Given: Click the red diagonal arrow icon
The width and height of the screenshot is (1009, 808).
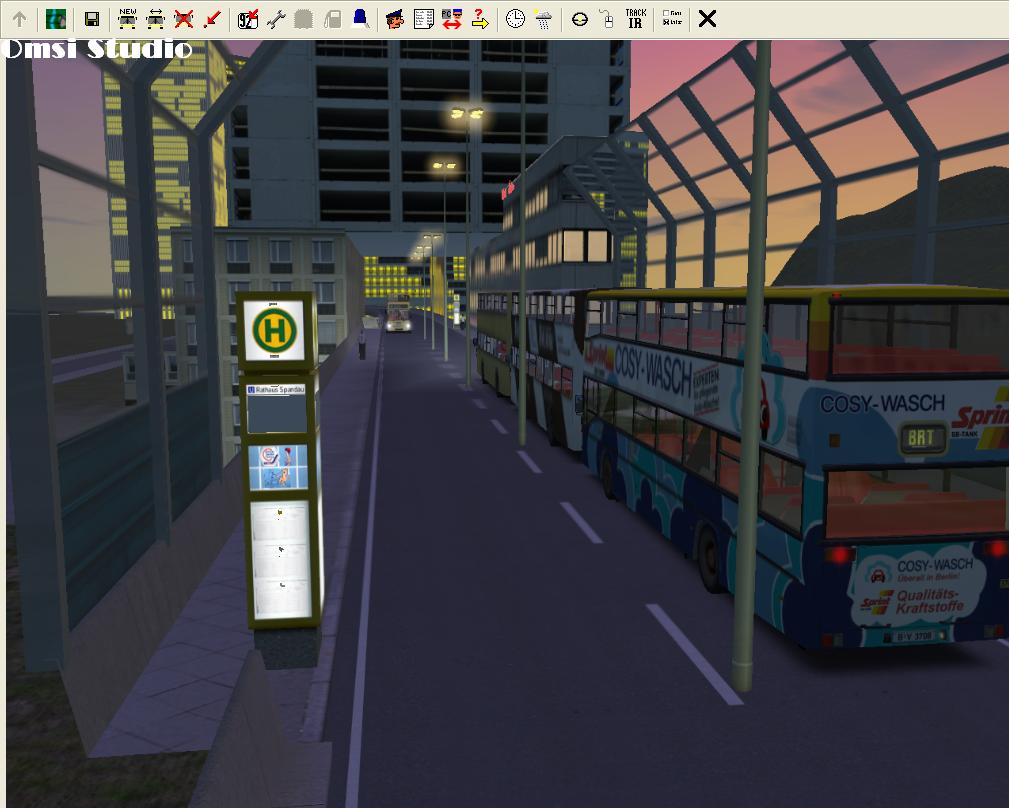Looking at the screenshot, I should pyautogui.click(x=212, y=19).
